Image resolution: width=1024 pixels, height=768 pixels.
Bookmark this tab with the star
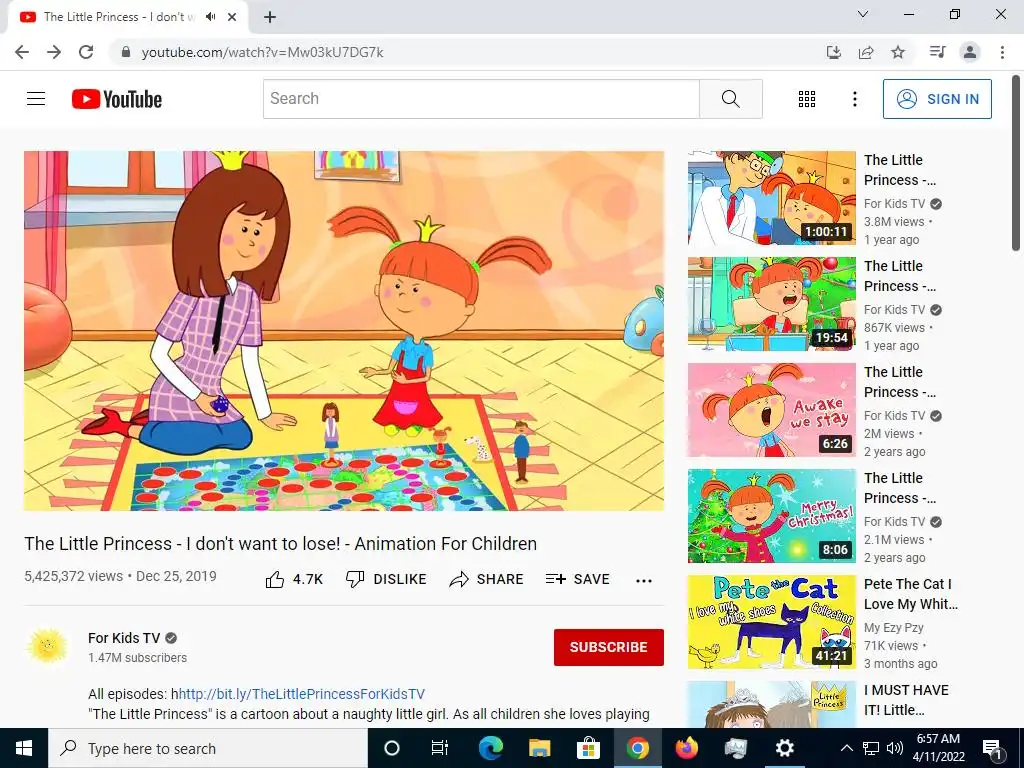898,52
